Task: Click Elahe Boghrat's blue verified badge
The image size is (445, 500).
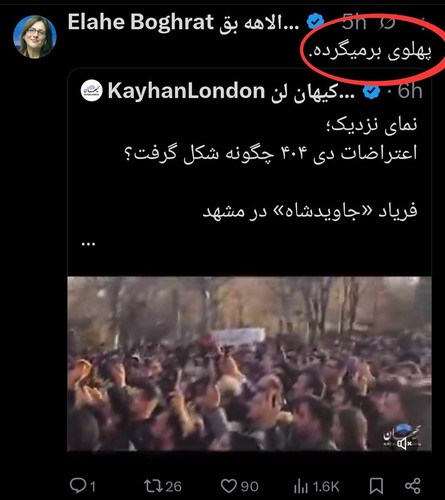Action: coord(315,22)
